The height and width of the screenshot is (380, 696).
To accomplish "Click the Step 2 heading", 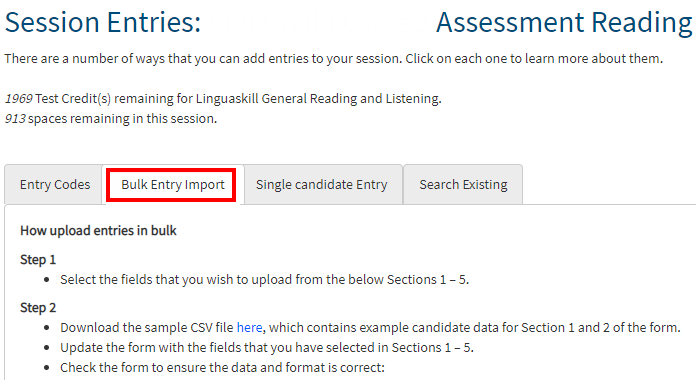I will click(38, 308).
